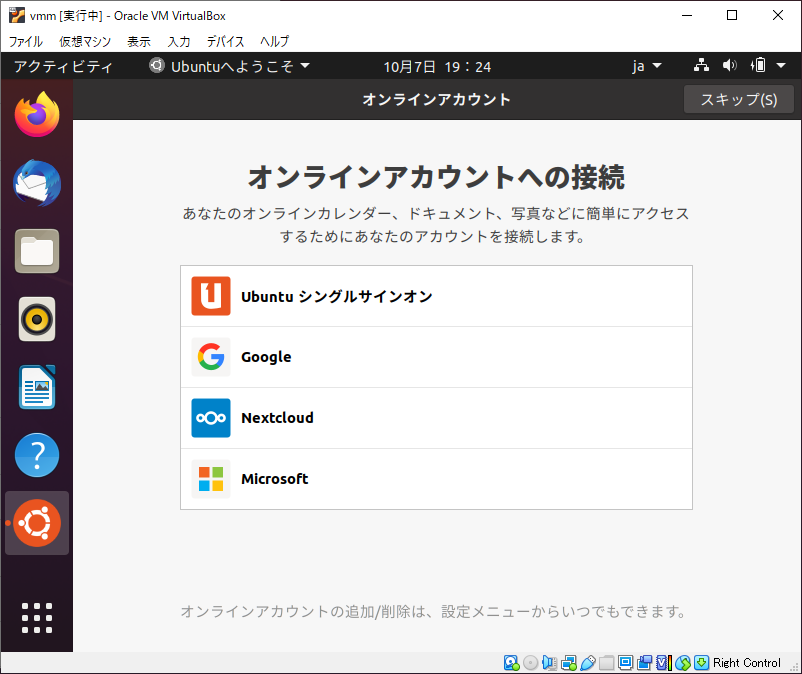Click the Nextcloud logo icon

click(x=211, y=418)
